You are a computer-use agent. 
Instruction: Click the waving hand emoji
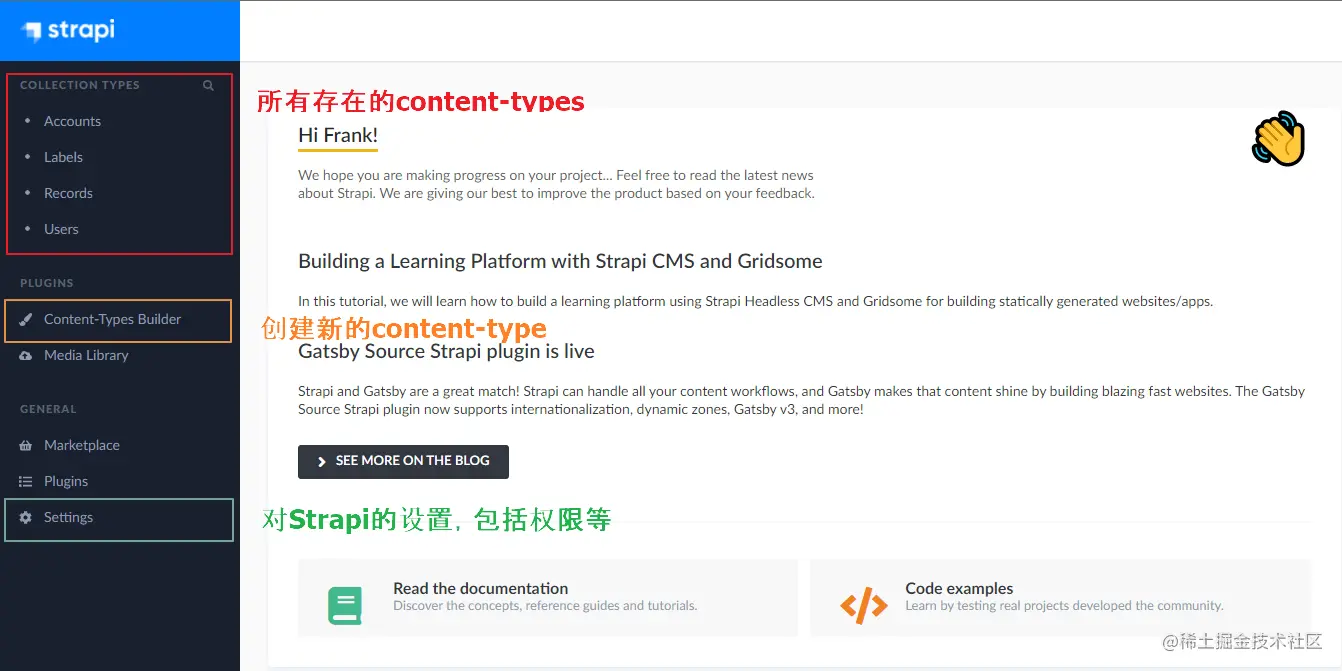[1279, 139]
